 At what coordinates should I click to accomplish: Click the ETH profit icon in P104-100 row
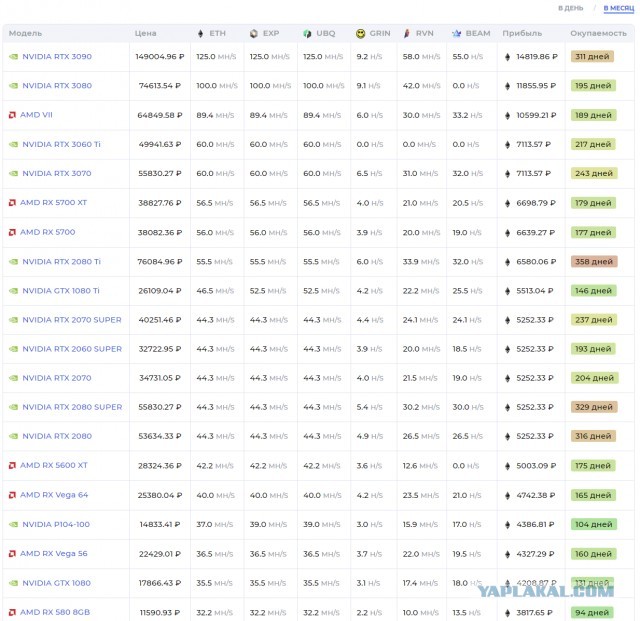(507, 525)
